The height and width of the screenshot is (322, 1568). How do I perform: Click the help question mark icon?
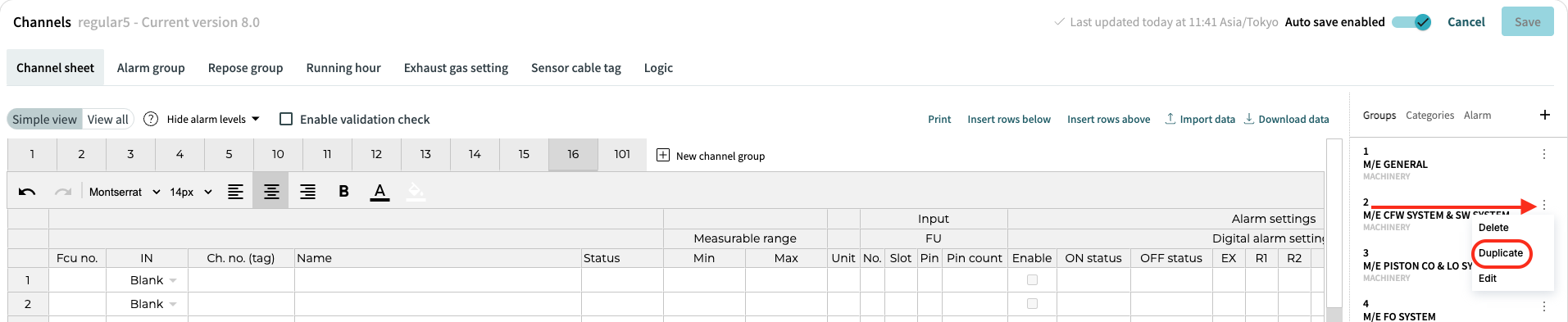click(151, 119)
